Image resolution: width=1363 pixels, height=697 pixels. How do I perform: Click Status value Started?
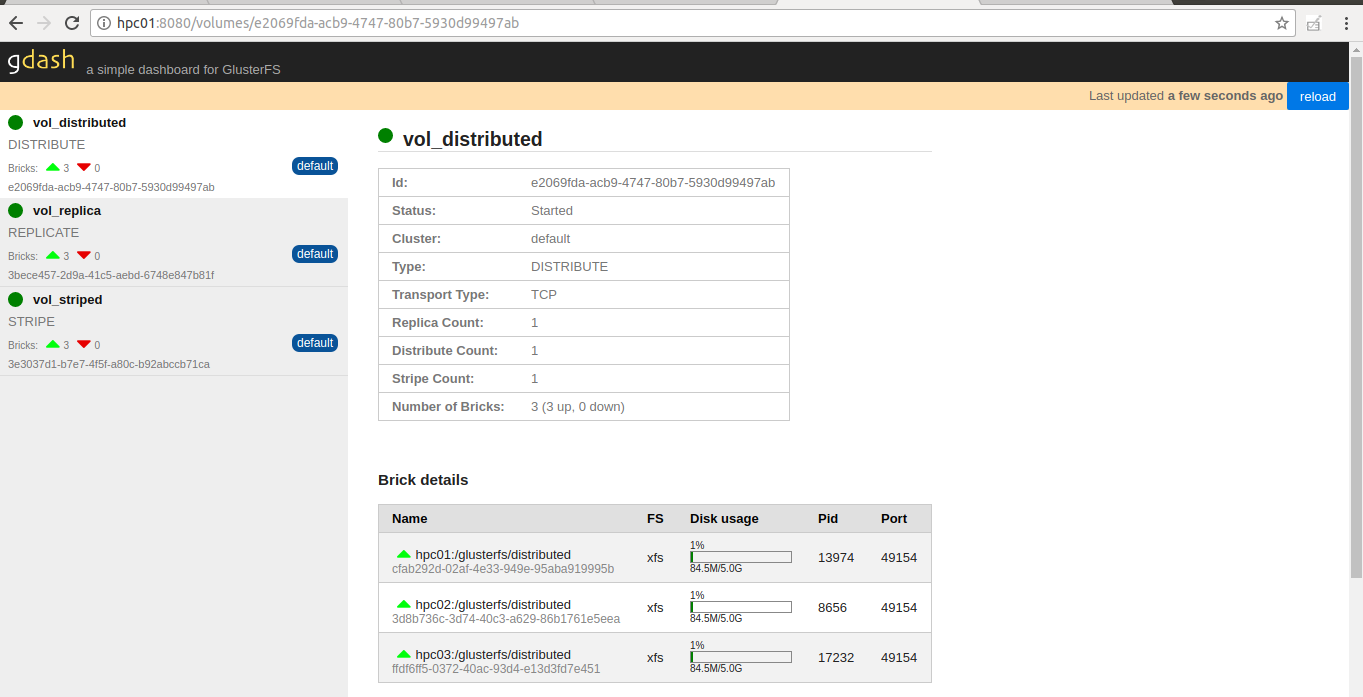pos(552,210)
